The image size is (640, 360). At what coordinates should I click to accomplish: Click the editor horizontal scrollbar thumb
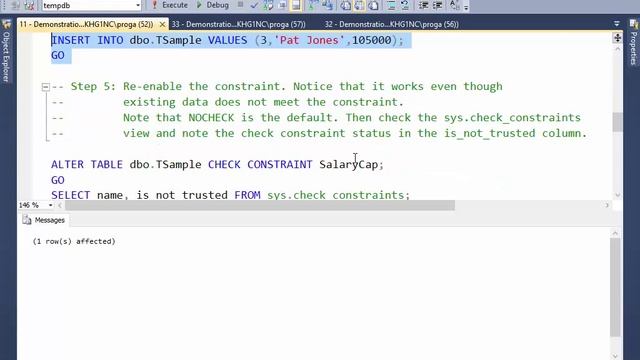(x=260, y=205)
